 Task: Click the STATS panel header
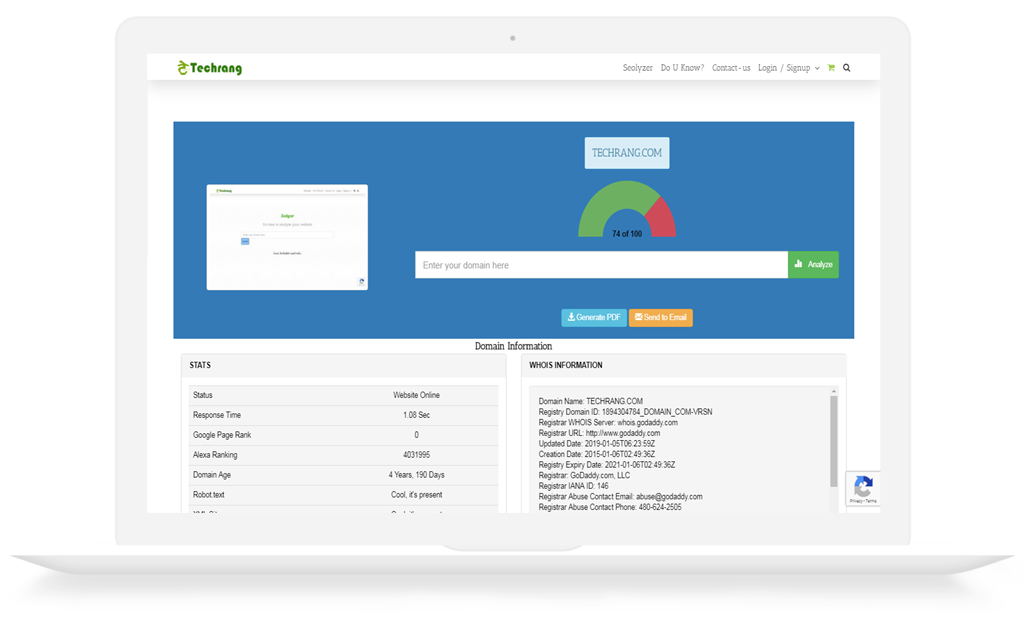point(344,366)
